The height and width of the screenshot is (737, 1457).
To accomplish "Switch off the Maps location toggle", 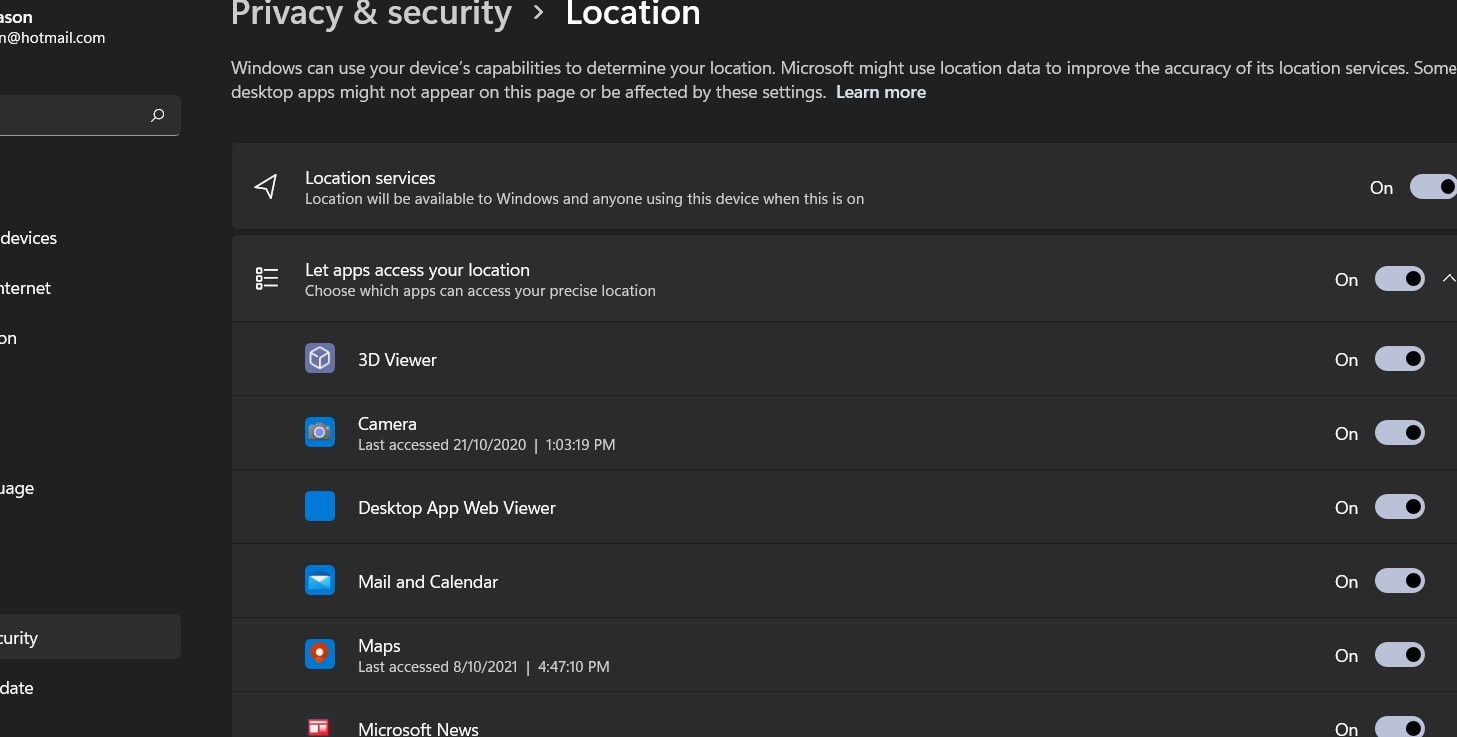I will pyautogui.click(x=1400, y=655).
